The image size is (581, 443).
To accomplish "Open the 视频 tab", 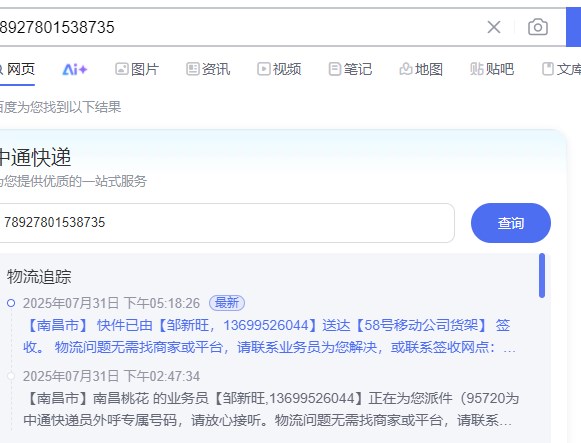I will point(279,69).
